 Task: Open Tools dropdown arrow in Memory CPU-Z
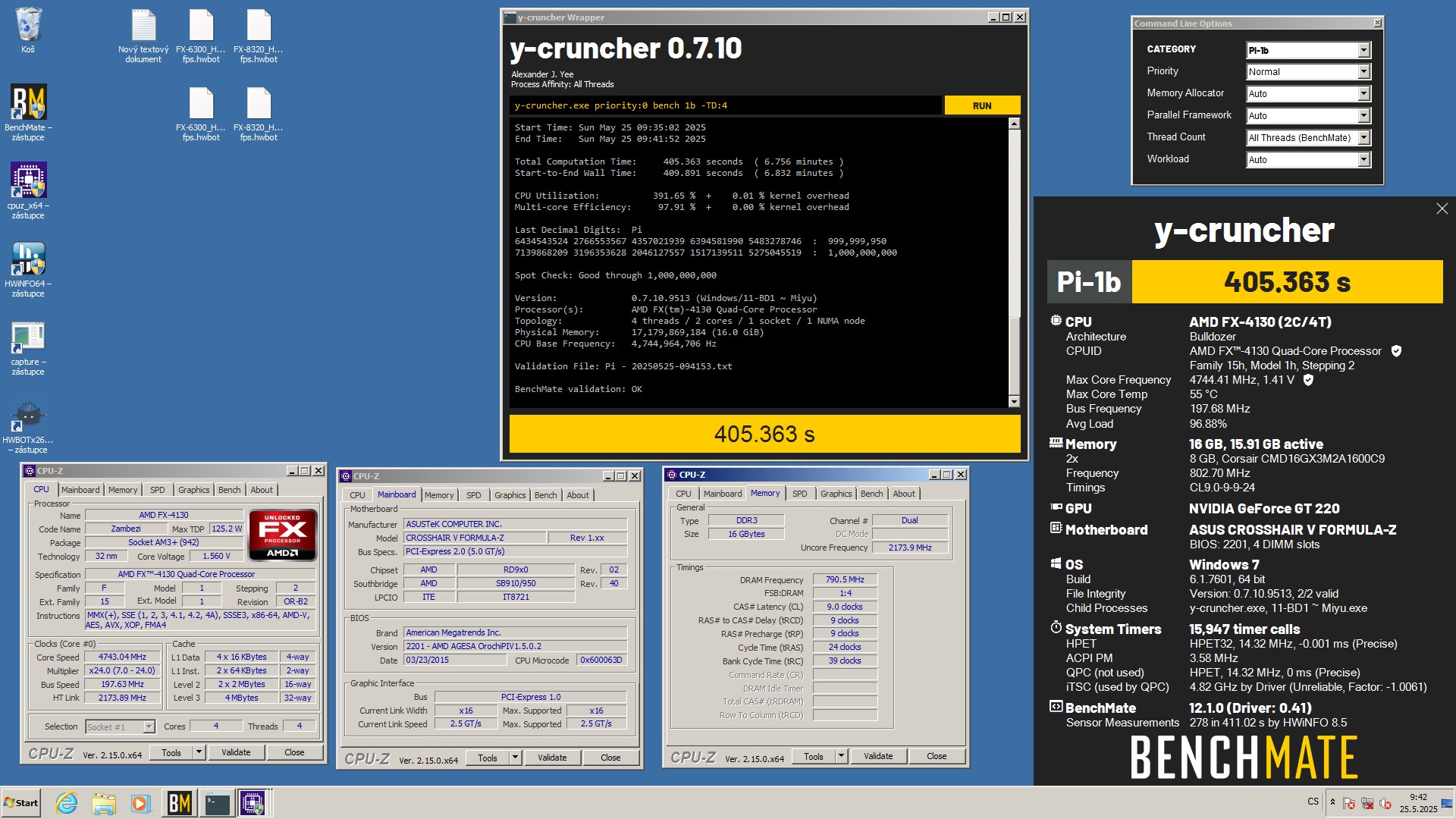(841, 756)
